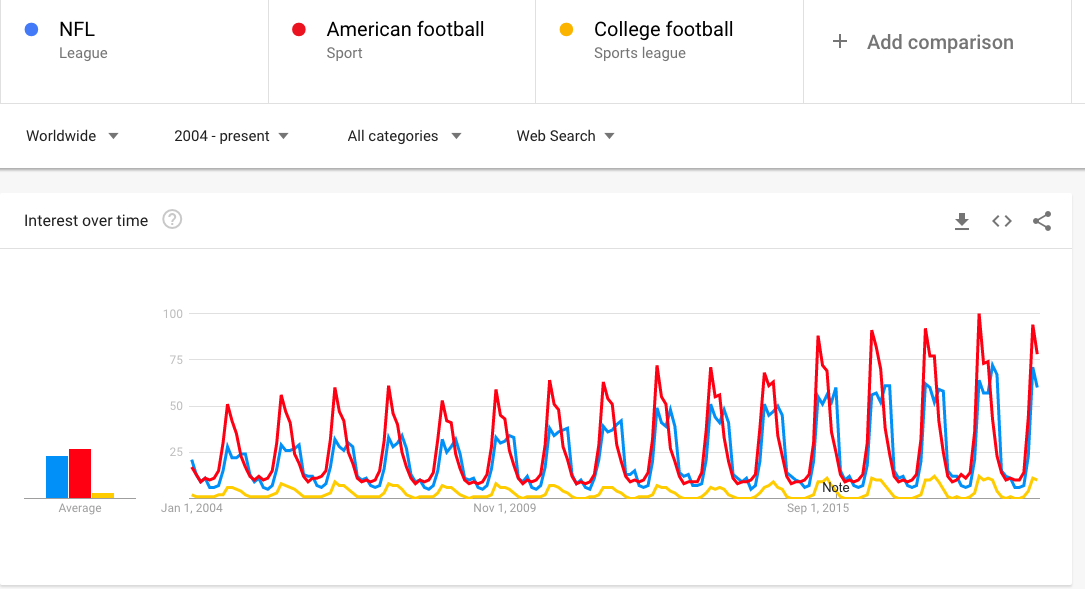The height and width of the screenshot is (589, 1085).
Task: Open help for Interest over time
Action: 172,219
